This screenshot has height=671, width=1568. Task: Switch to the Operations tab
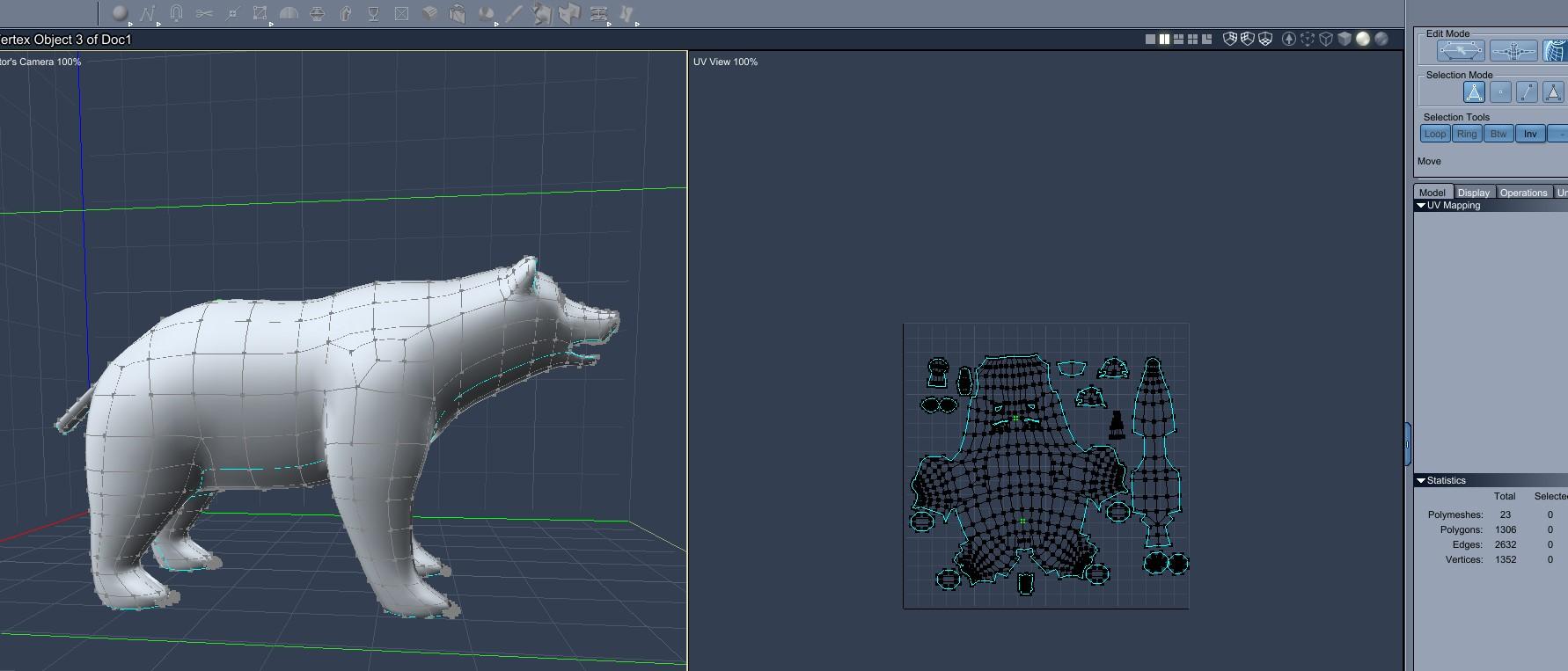click(x=1524, y=193)
